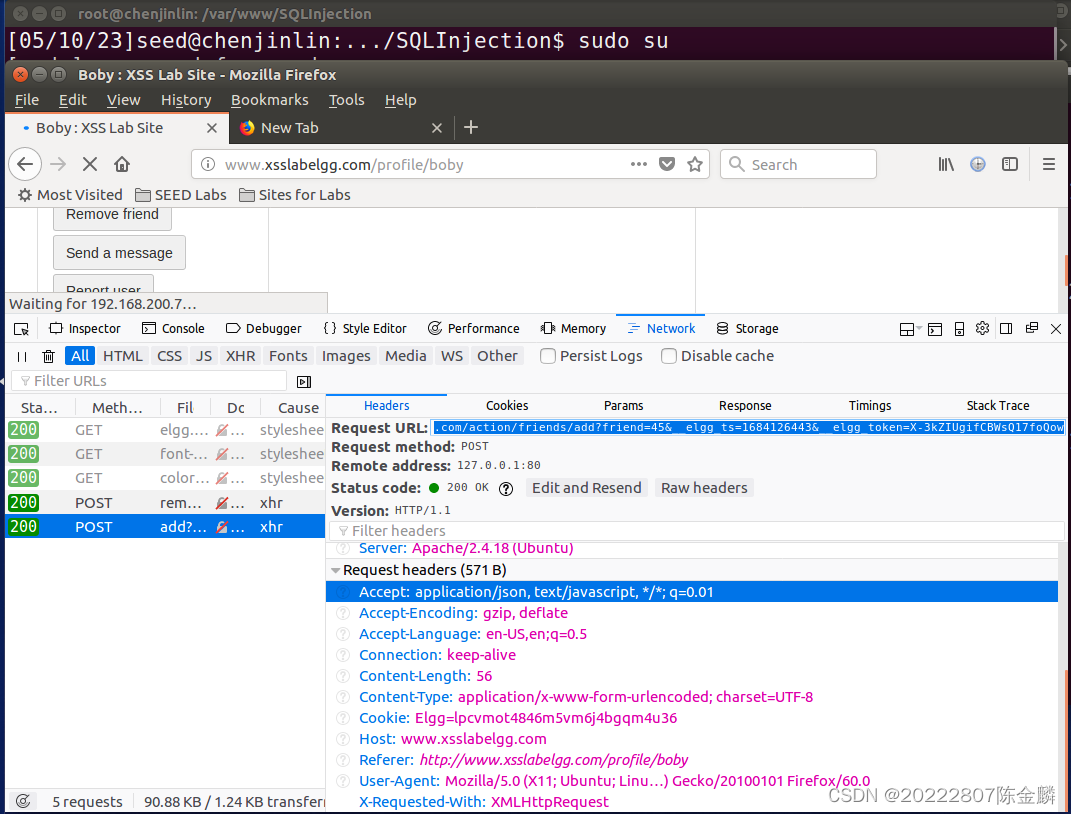Click the extension icon beside the Library icon
The width and height of the screenshot is (1071, 814).
click(978, 165)
